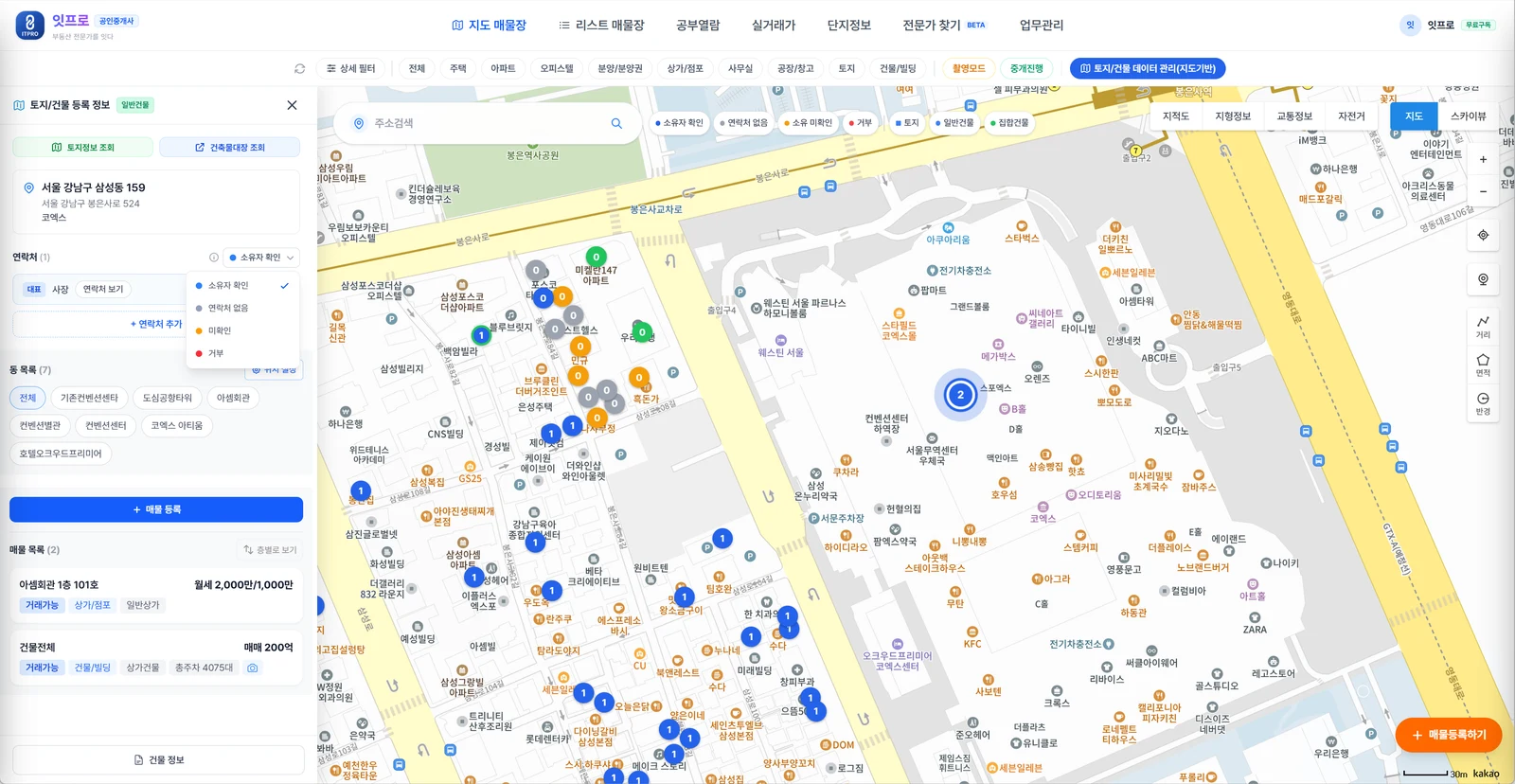The width and height of the screenshot is (1515, 784).
Task: Click the blue 매물 등록 button
Action: [156, 509]
